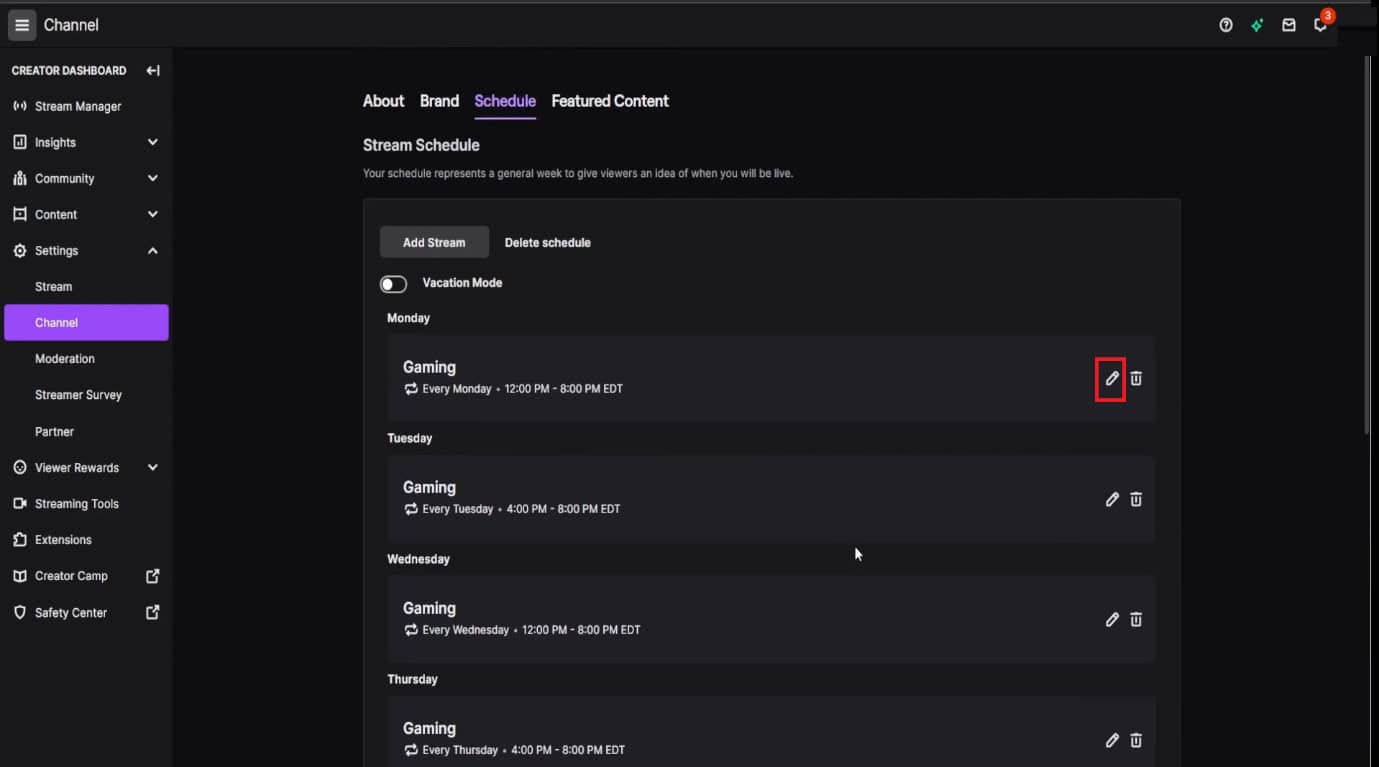
Task: Open the inbox mail icon
Action: [1289, 25]
